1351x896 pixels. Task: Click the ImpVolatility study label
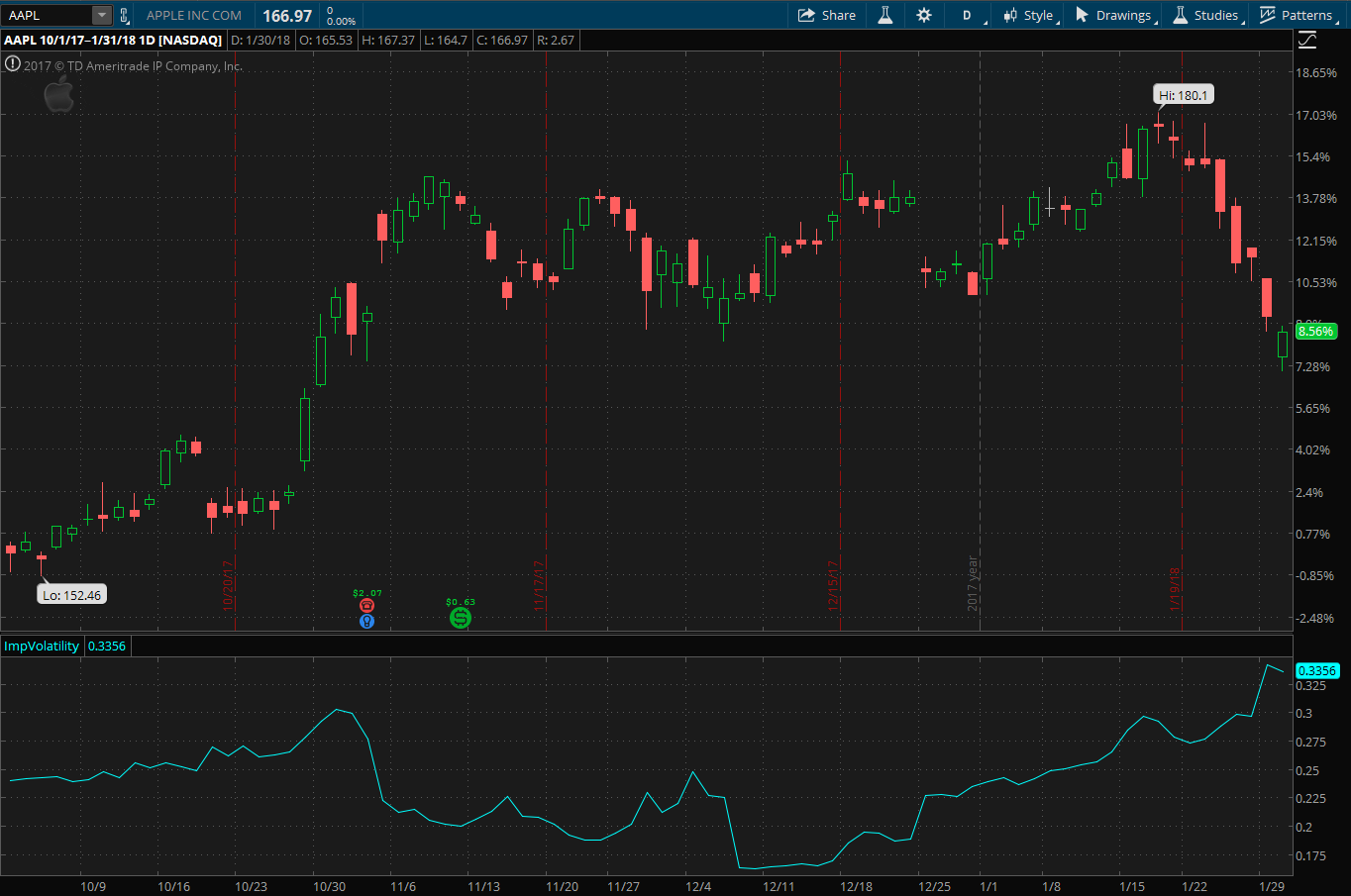click(x=42, y=646)
